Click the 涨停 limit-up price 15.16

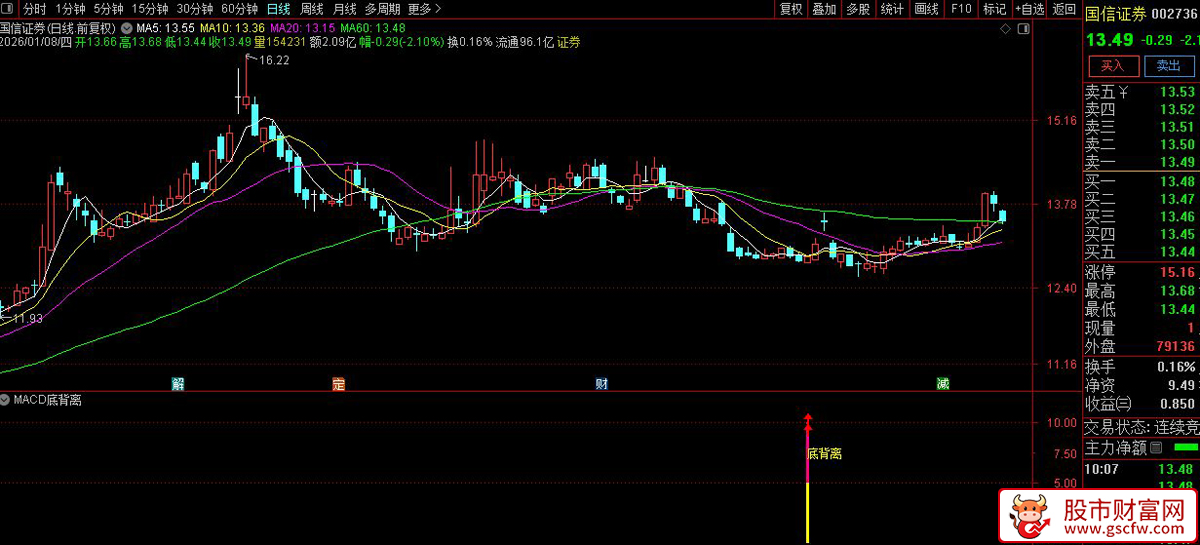(1176, 272)
